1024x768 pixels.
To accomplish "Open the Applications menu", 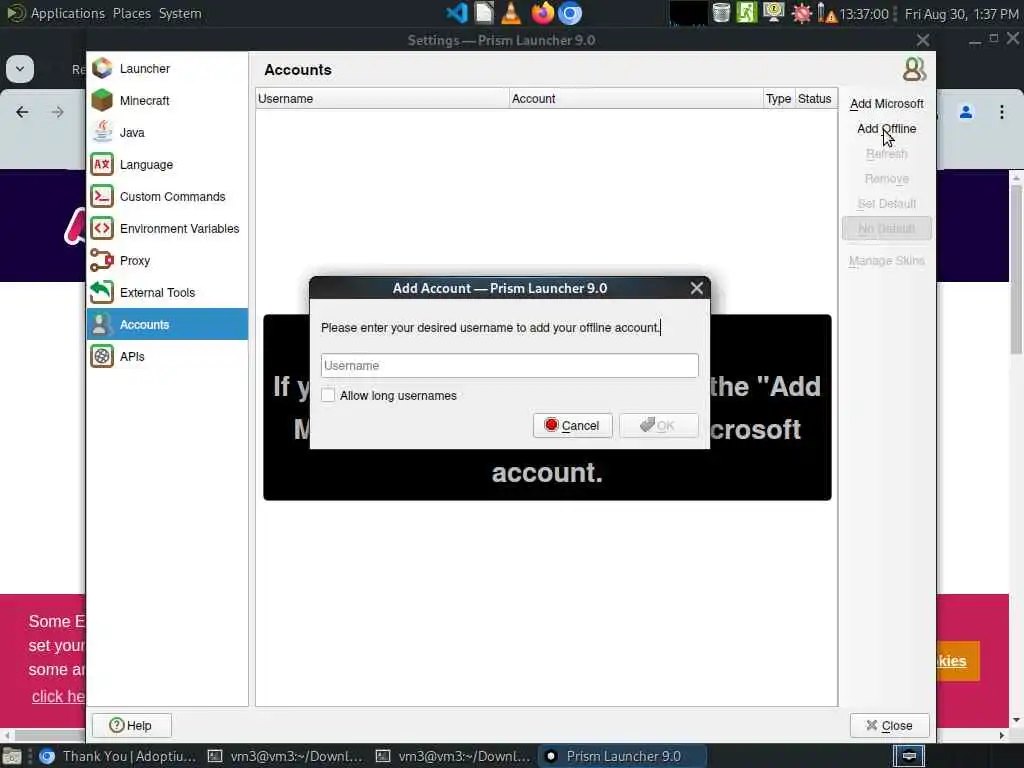I will [x=67, y=13].
